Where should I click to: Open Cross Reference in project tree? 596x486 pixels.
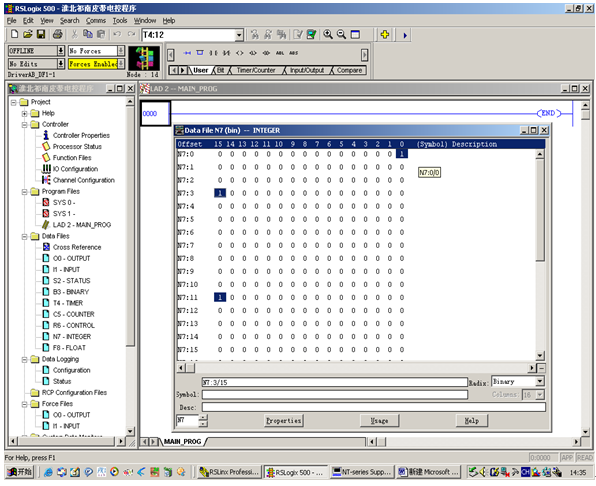coord(77,247)
